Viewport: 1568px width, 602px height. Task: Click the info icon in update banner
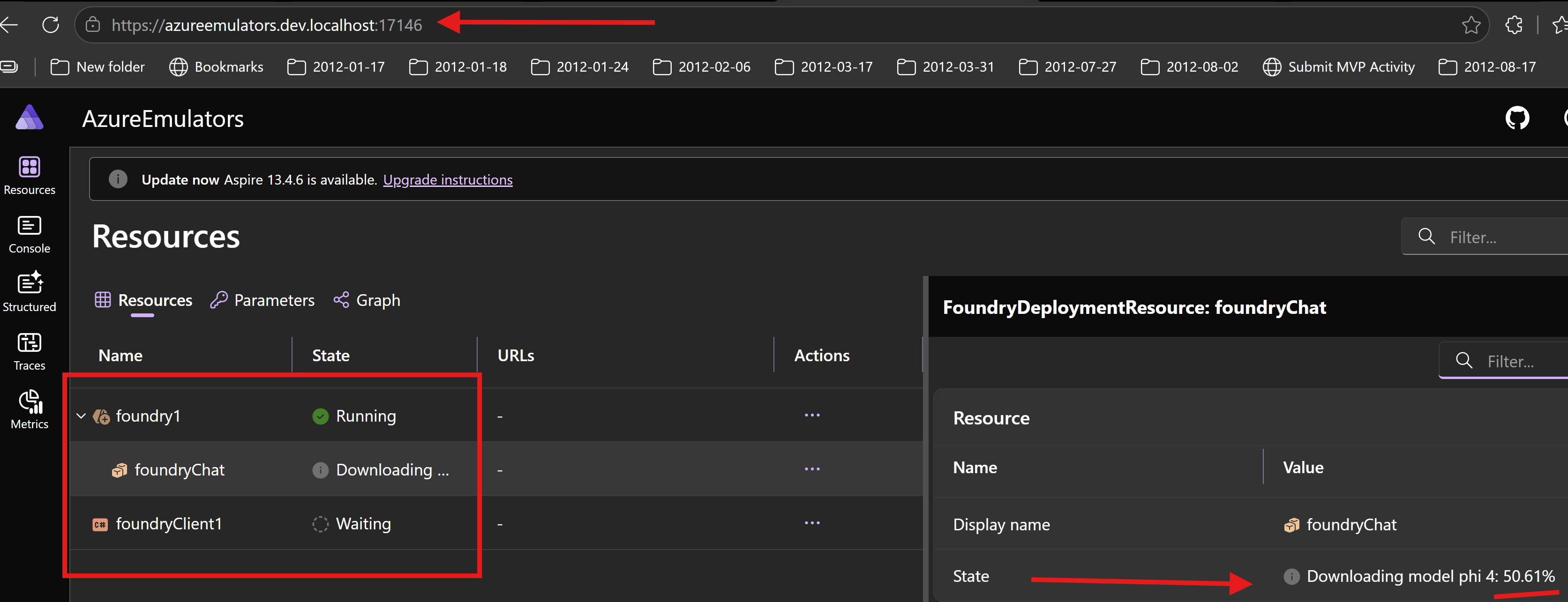pos(118,179)
